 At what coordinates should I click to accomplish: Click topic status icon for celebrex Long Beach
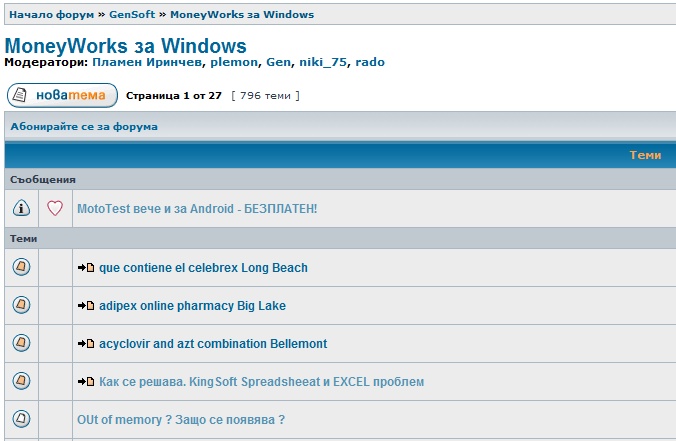pos(21,267)
